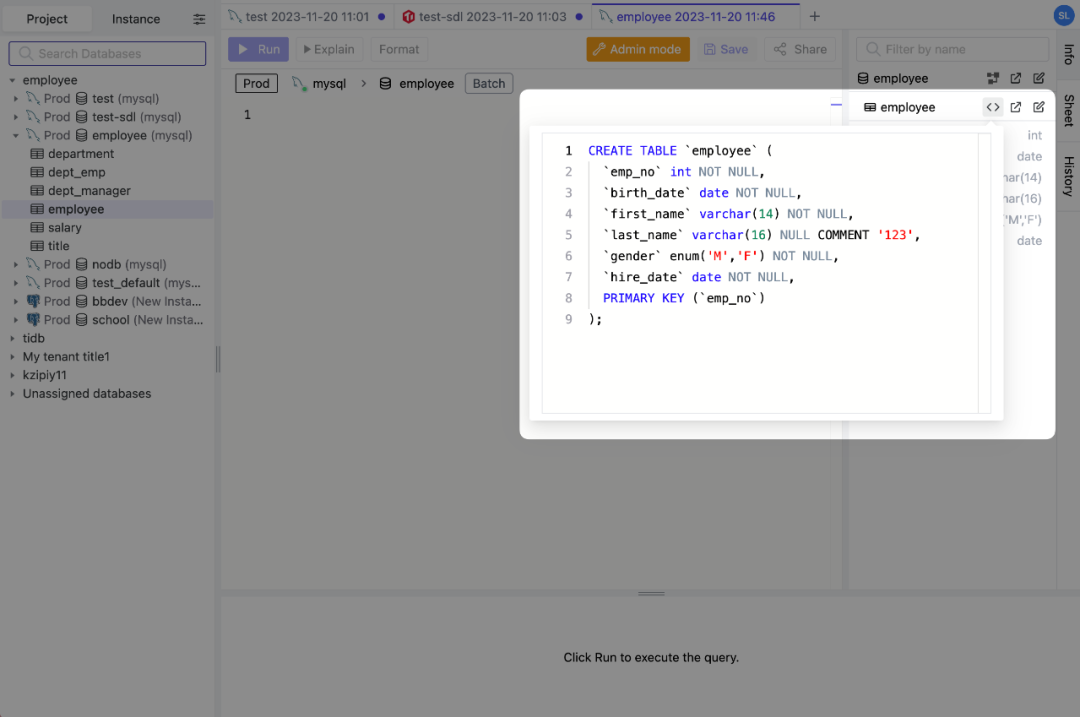Click the edit icon on the employee table row

(1039, 107)
